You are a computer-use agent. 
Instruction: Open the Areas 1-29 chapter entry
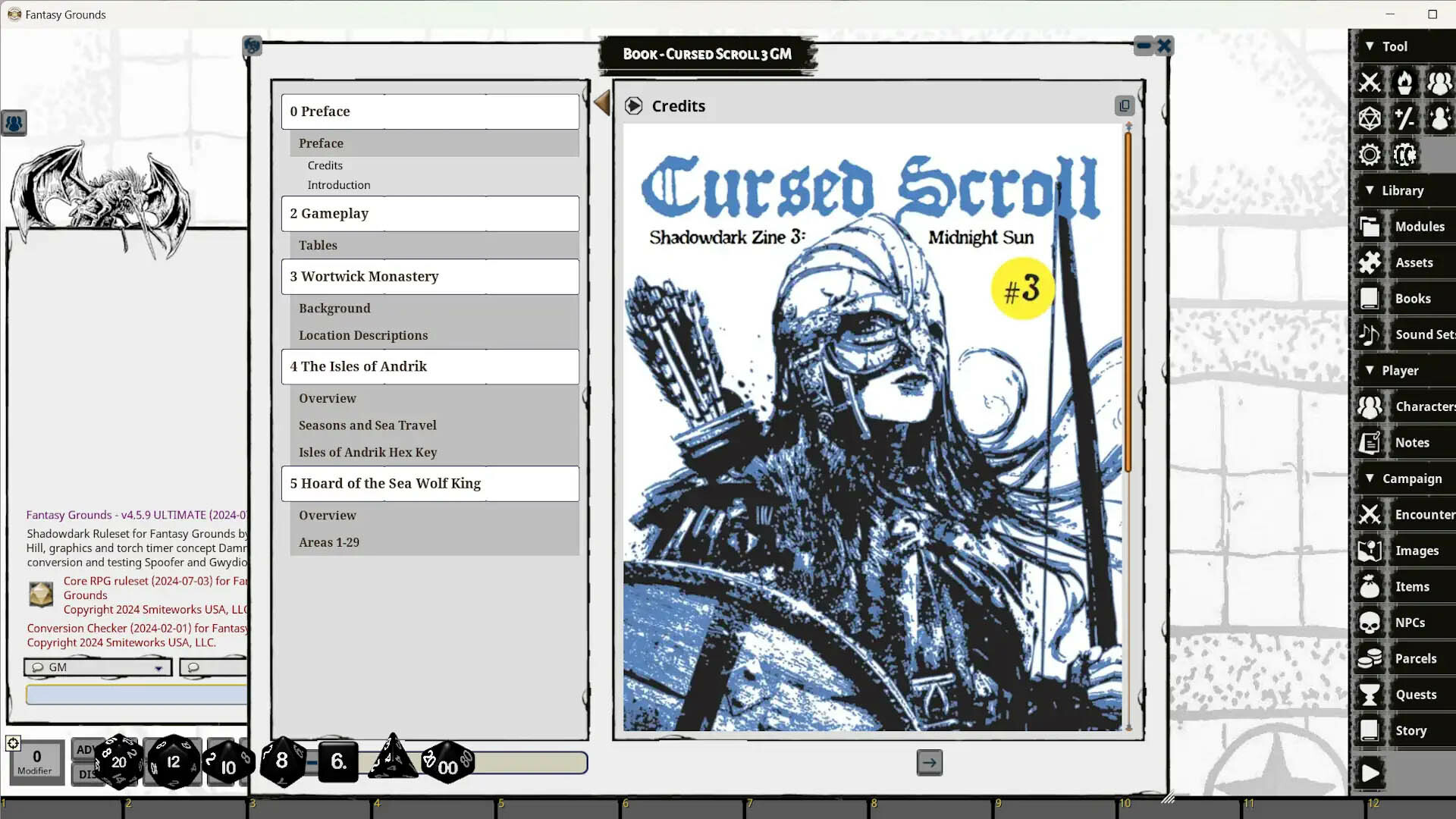tap(328, 541)
